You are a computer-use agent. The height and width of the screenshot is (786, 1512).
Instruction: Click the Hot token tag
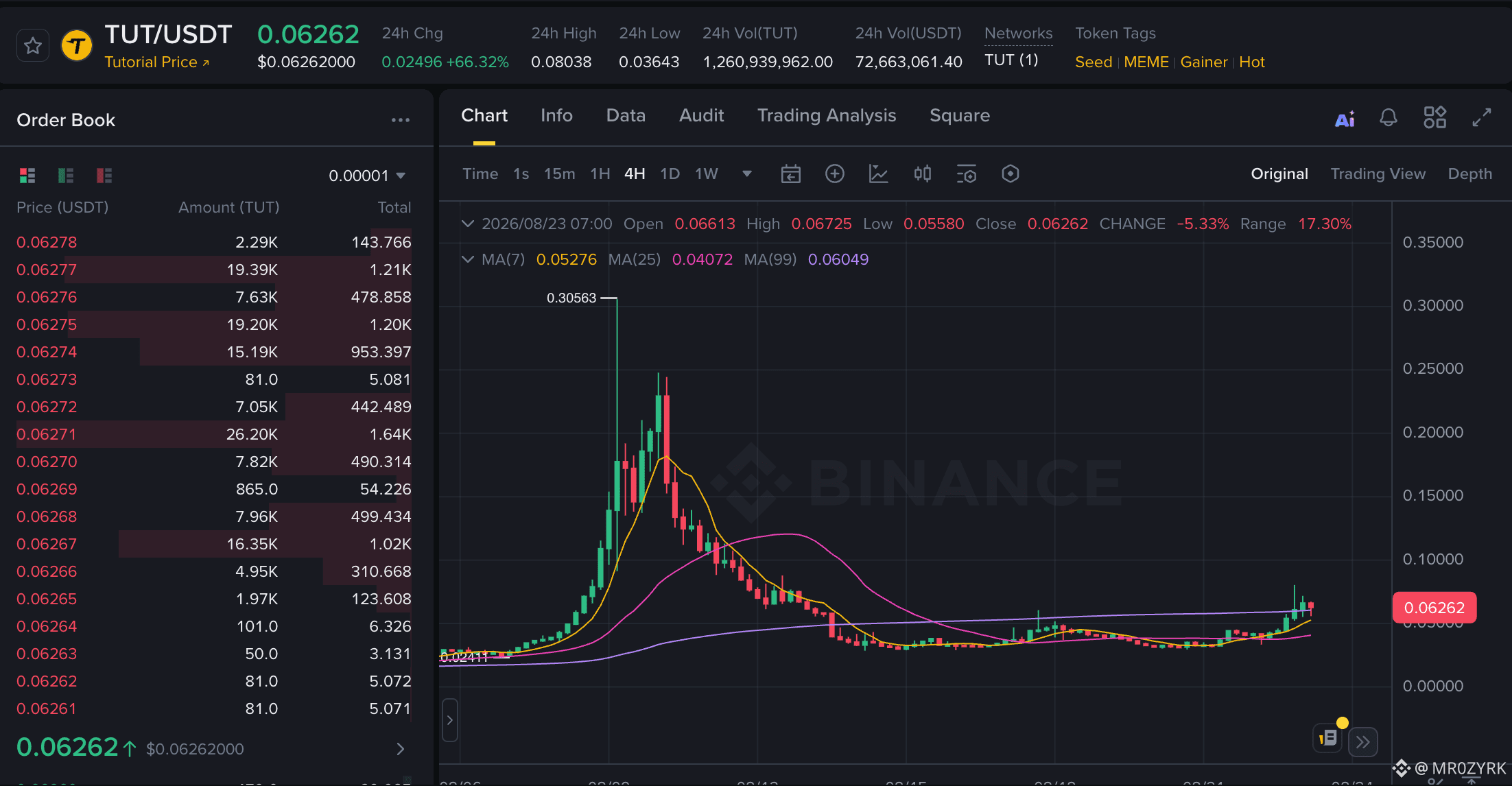[x=1252, y=62]
